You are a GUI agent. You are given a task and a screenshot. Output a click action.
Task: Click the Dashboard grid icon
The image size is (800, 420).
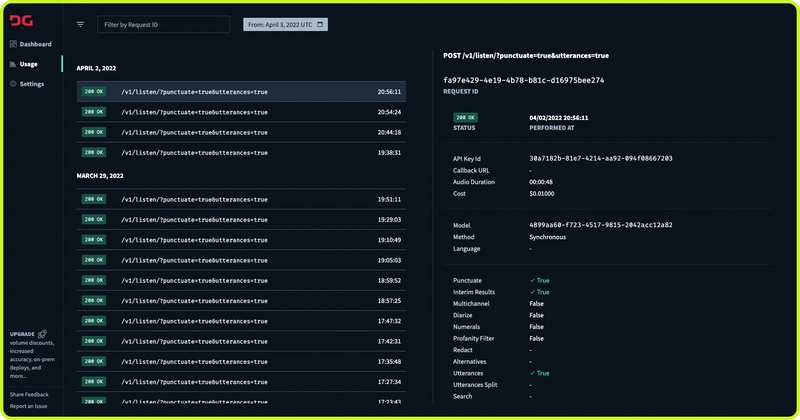pyautogui.click(x=13, y=44)
